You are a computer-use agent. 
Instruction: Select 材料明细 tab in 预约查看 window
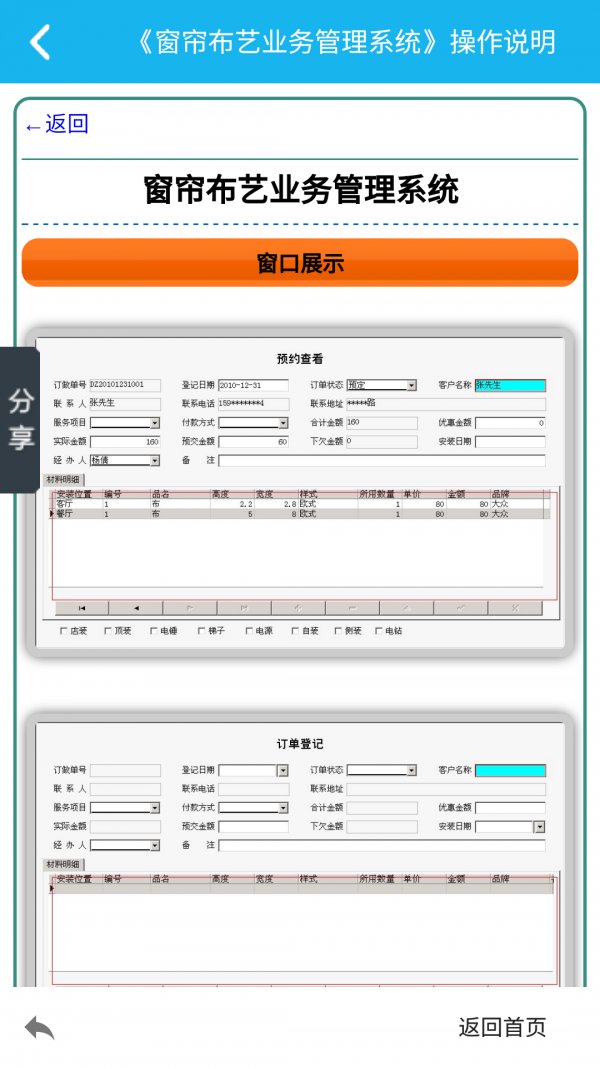tap(64, 480)
